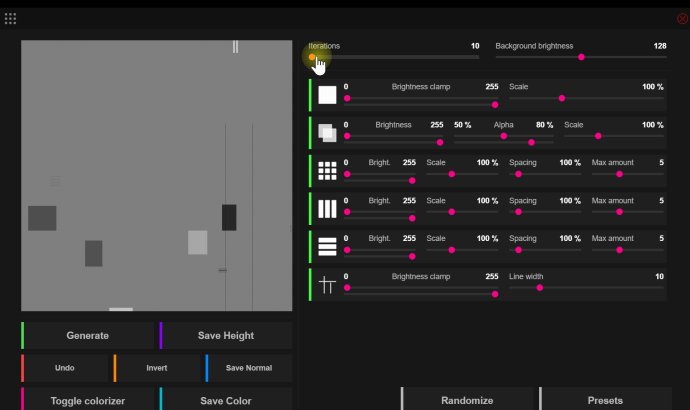This screenshot has width=690, height=410.
Task: Click the generated height map preview
Action: pos(157,175)
